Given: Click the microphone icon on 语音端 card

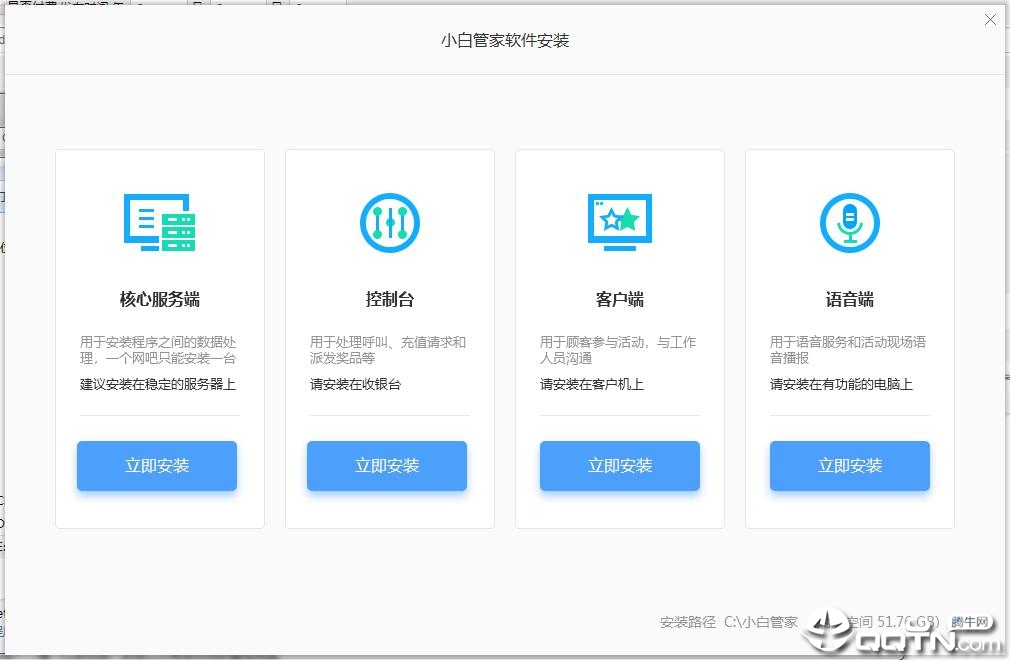Looking at the screenshot, I should point(849,222).
